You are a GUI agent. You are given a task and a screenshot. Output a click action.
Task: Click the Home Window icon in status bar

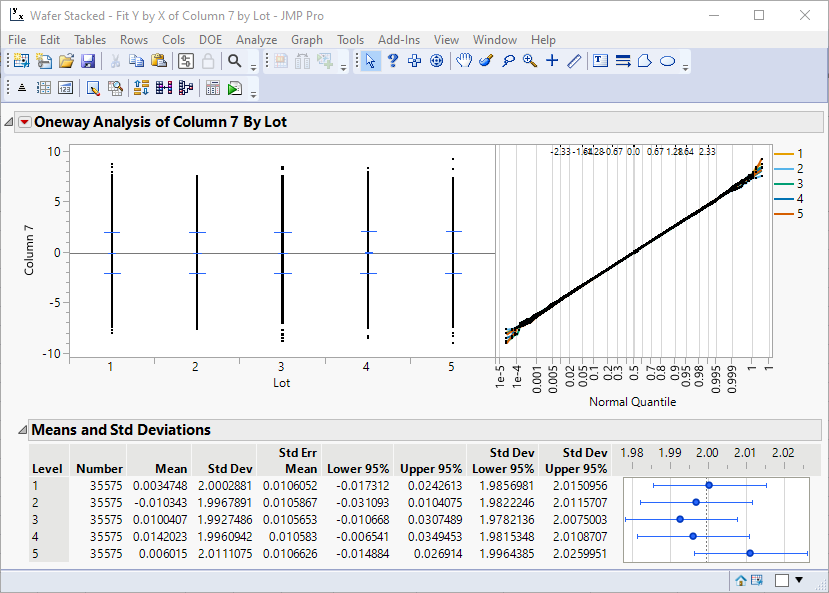pos(742,580)
